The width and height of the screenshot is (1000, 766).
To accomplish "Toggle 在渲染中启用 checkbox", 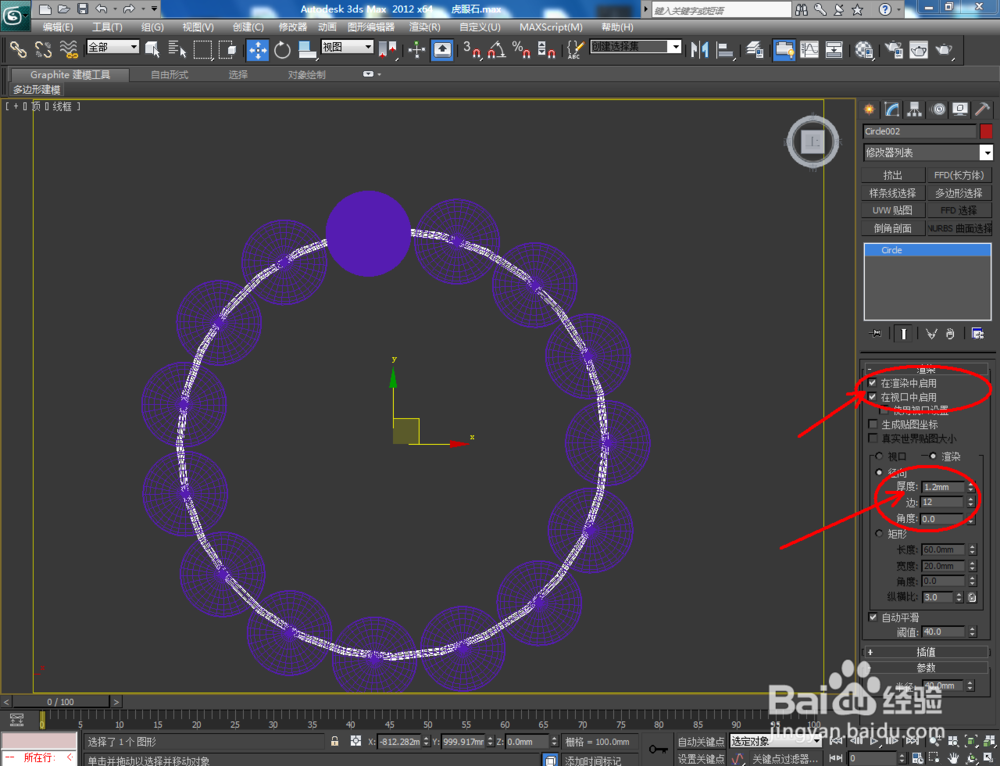I will [x=872, y=383].
